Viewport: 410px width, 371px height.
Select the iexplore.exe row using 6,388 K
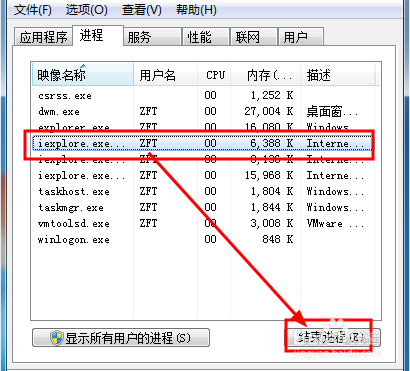(x=202, y=144)
